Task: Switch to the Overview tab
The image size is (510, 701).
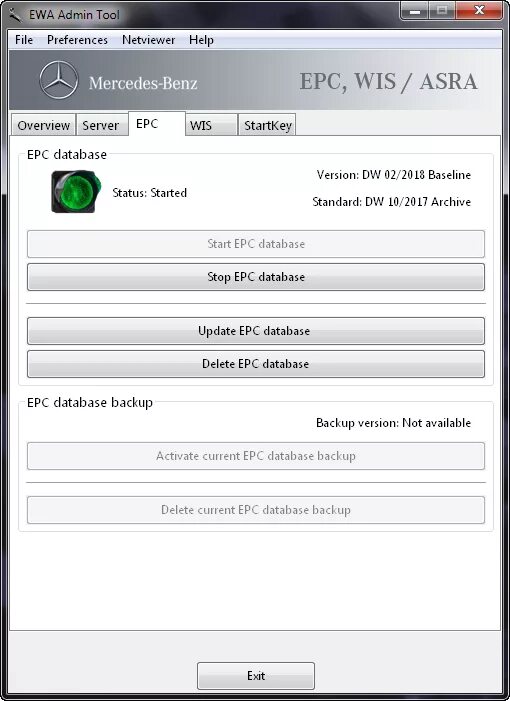Action: pyautogui.click(x=43, y=125)
